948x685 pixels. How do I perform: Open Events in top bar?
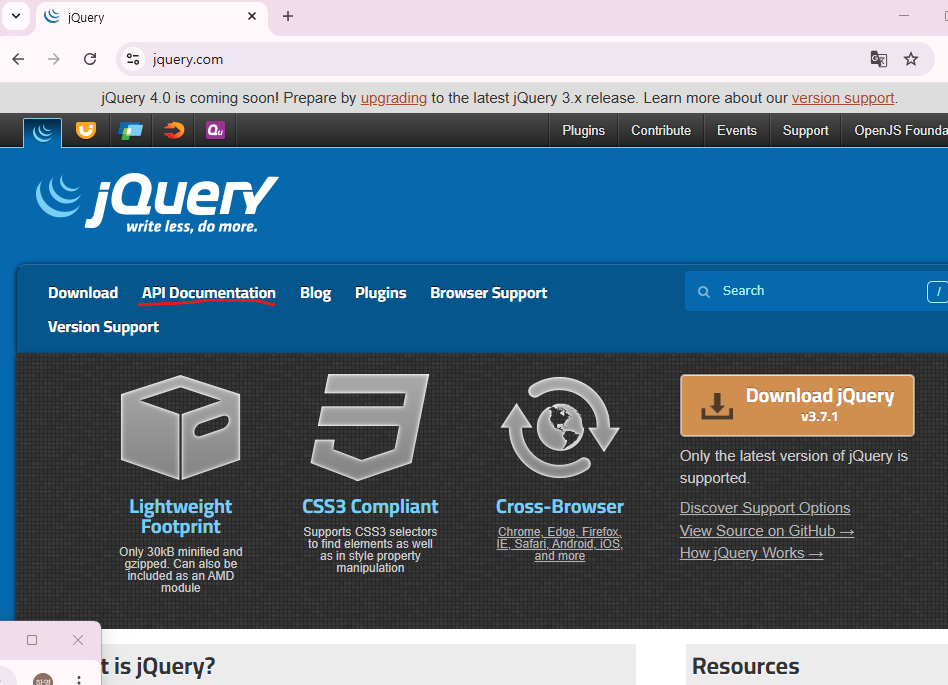pyautogui.click(x=736, y=131)
